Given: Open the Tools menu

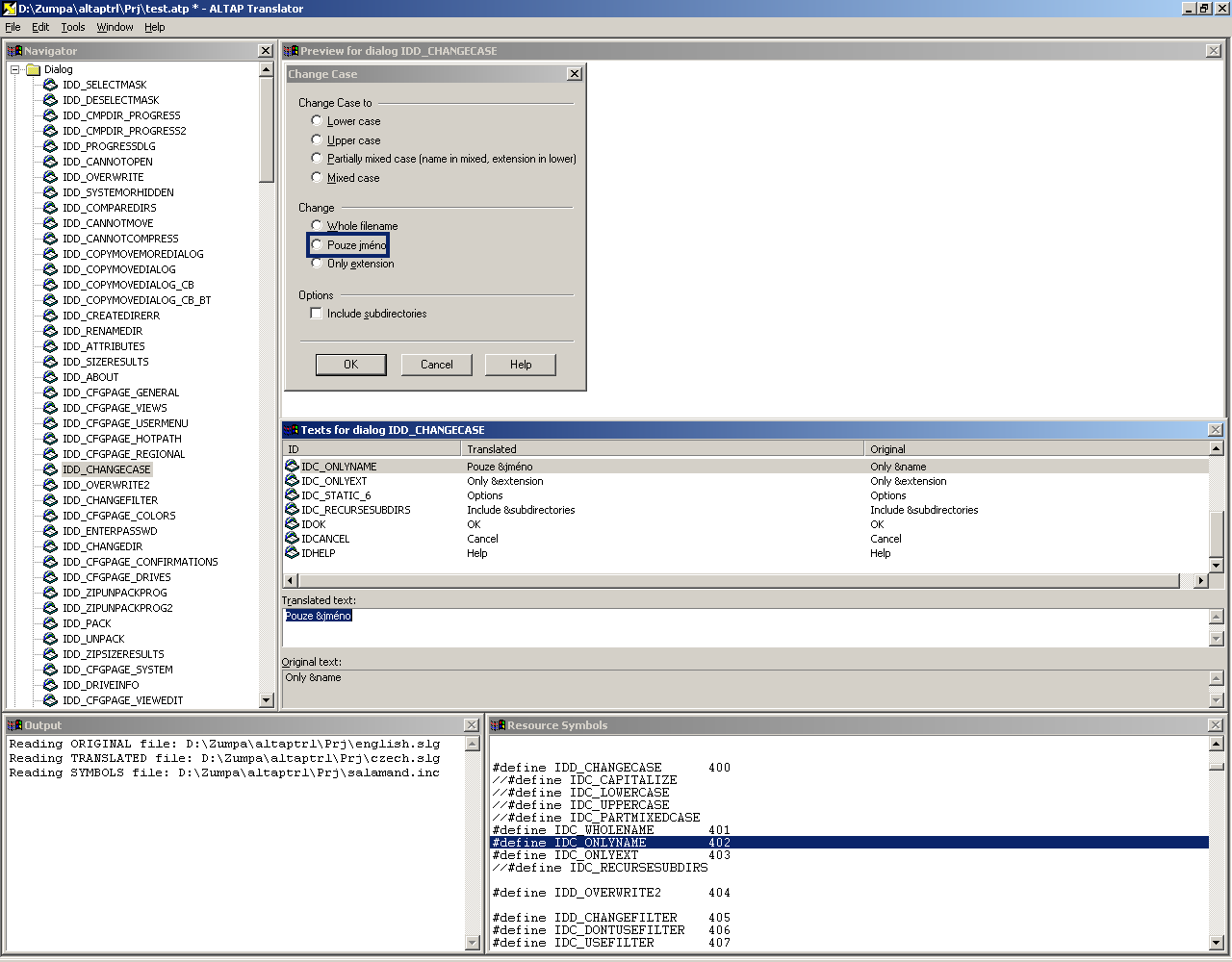Looking at the screenshot, I should coord(73,27).
